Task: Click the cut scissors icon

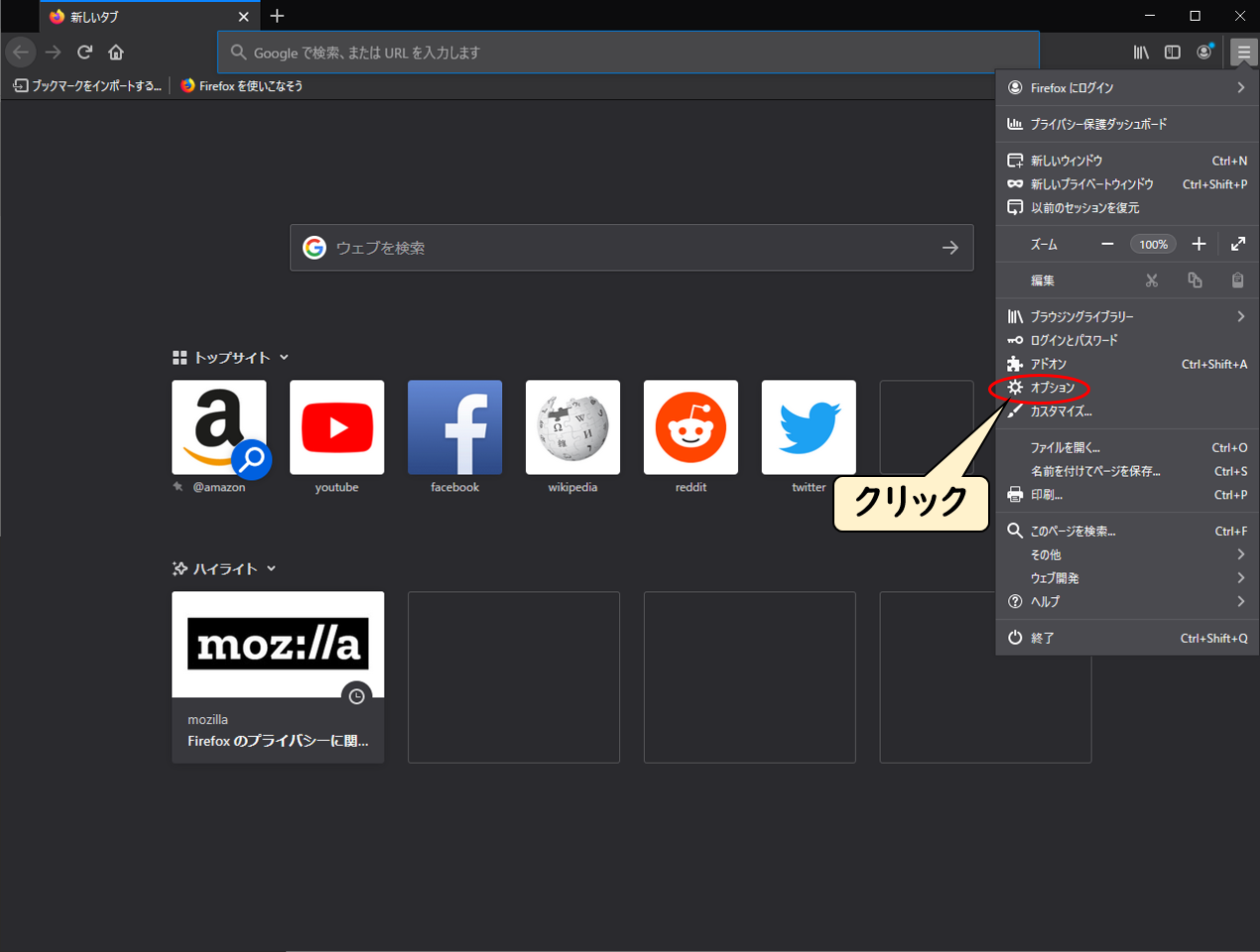Action: tap(1152, 281)
